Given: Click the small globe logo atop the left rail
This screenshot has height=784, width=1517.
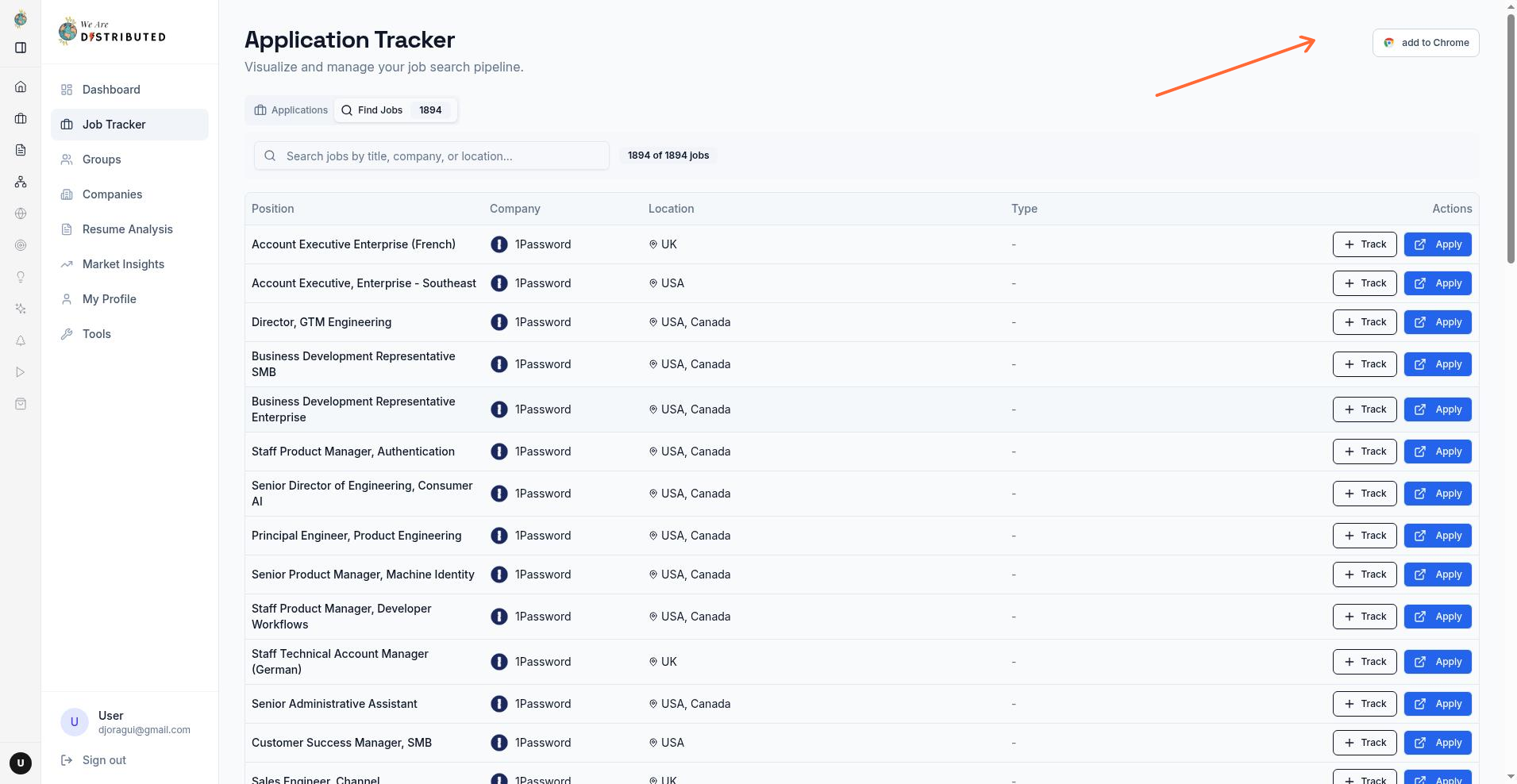Looking at the screenshot, I should click(21, 18).
